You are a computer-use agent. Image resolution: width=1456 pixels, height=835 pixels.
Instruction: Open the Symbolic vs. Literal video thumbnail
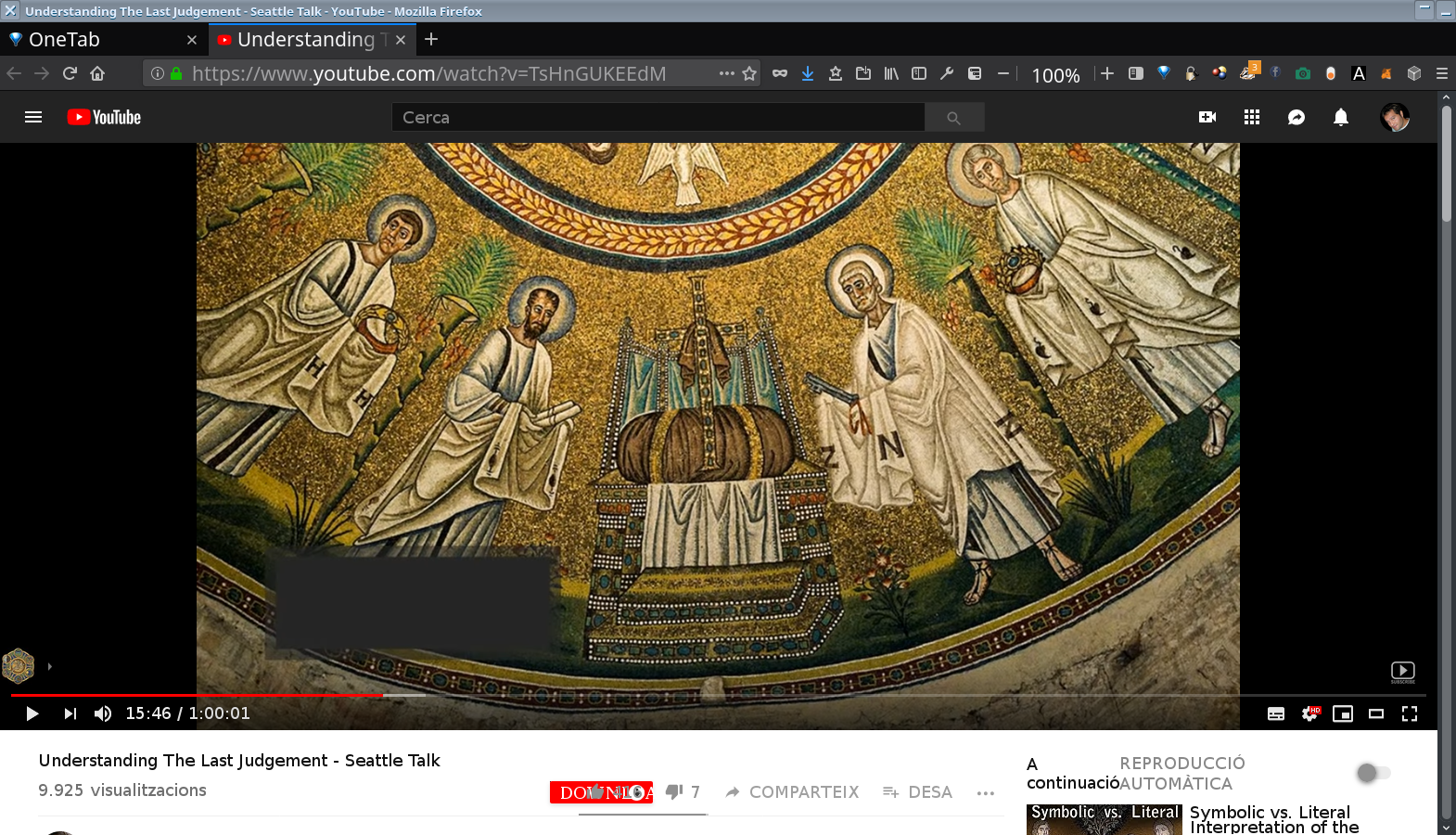pyautogui.click(x=1105, y=819)
